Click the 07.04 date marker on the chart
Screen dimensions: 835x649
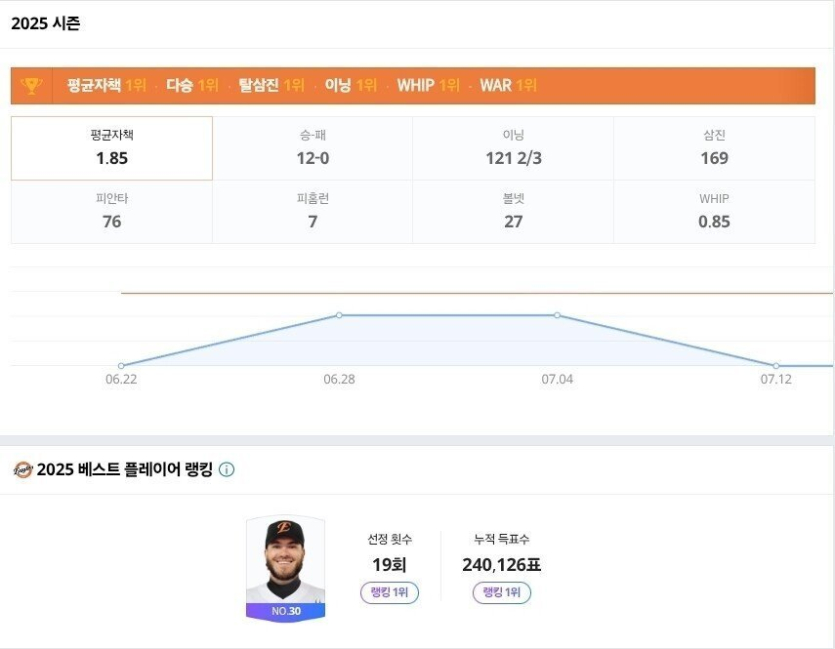point(559,380)
